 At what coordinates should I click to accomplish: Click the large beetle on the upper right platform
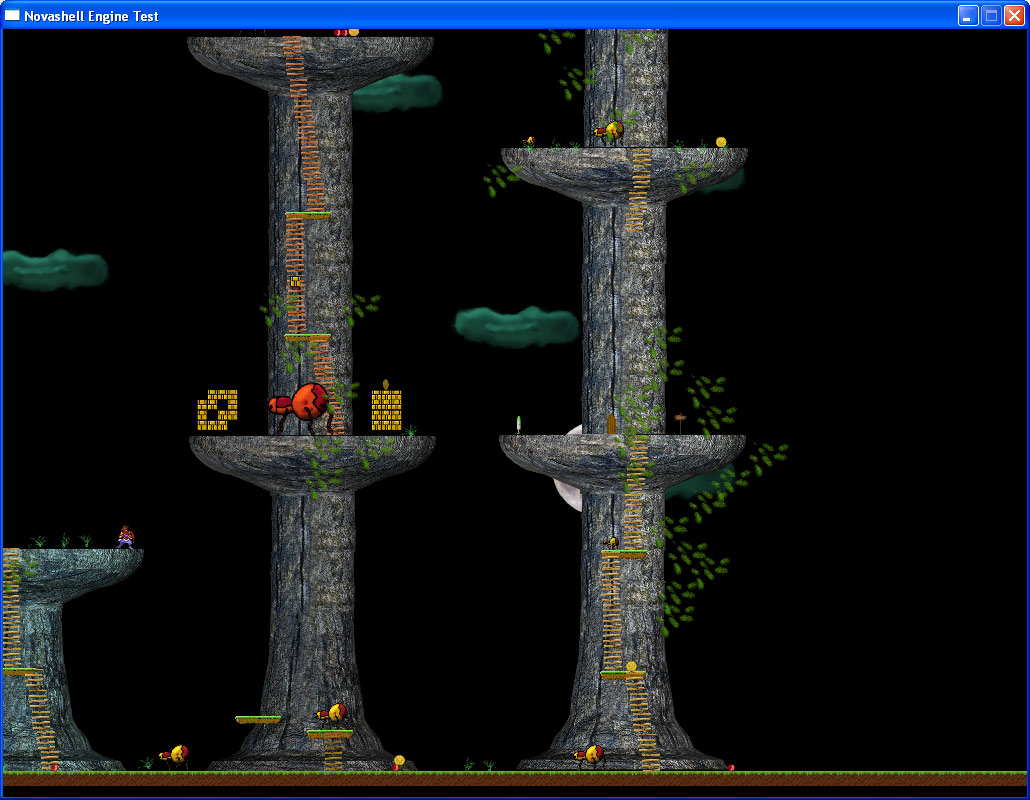(610, 132)
